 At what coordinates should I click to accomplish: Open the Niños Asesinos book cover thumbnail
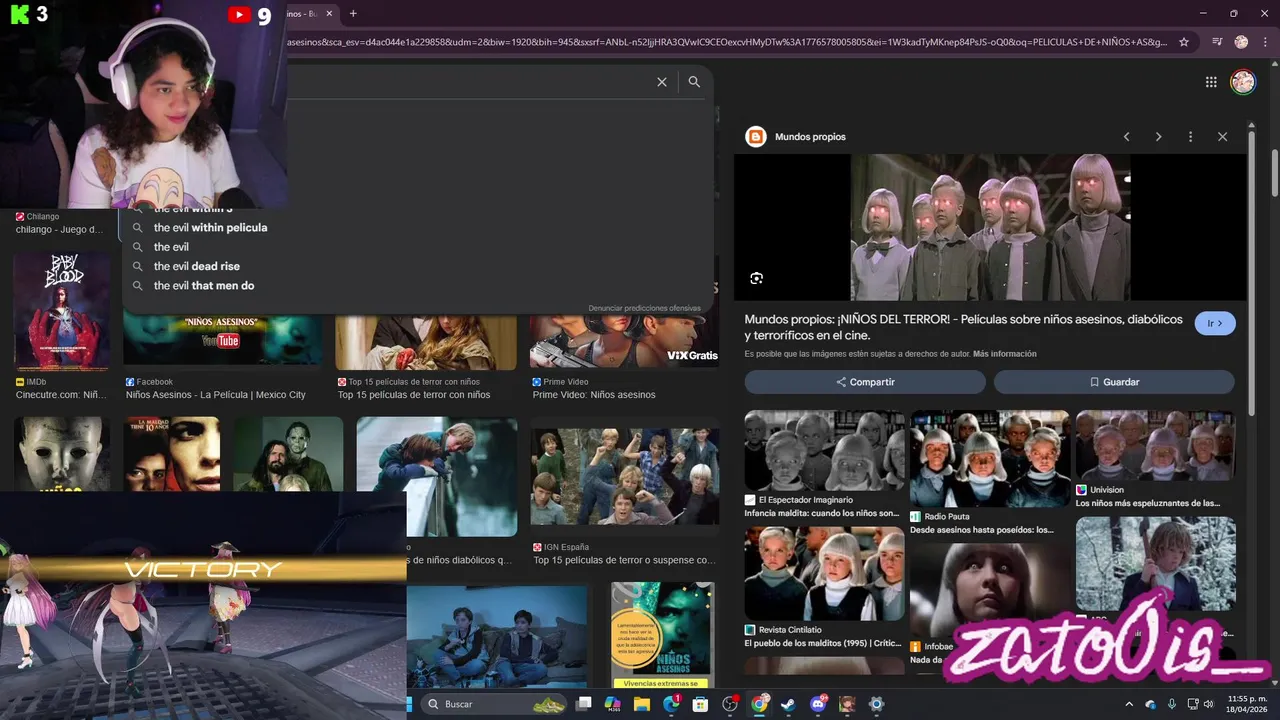661,636
